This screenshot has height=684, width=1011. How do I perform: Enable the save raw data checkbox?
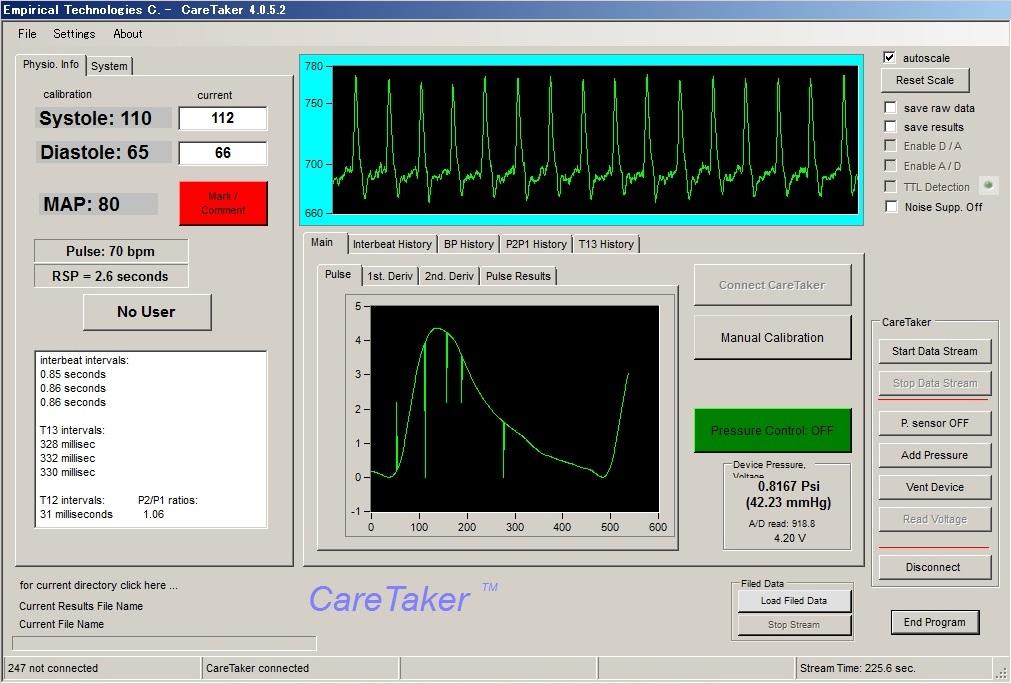(x=890, y=108)
